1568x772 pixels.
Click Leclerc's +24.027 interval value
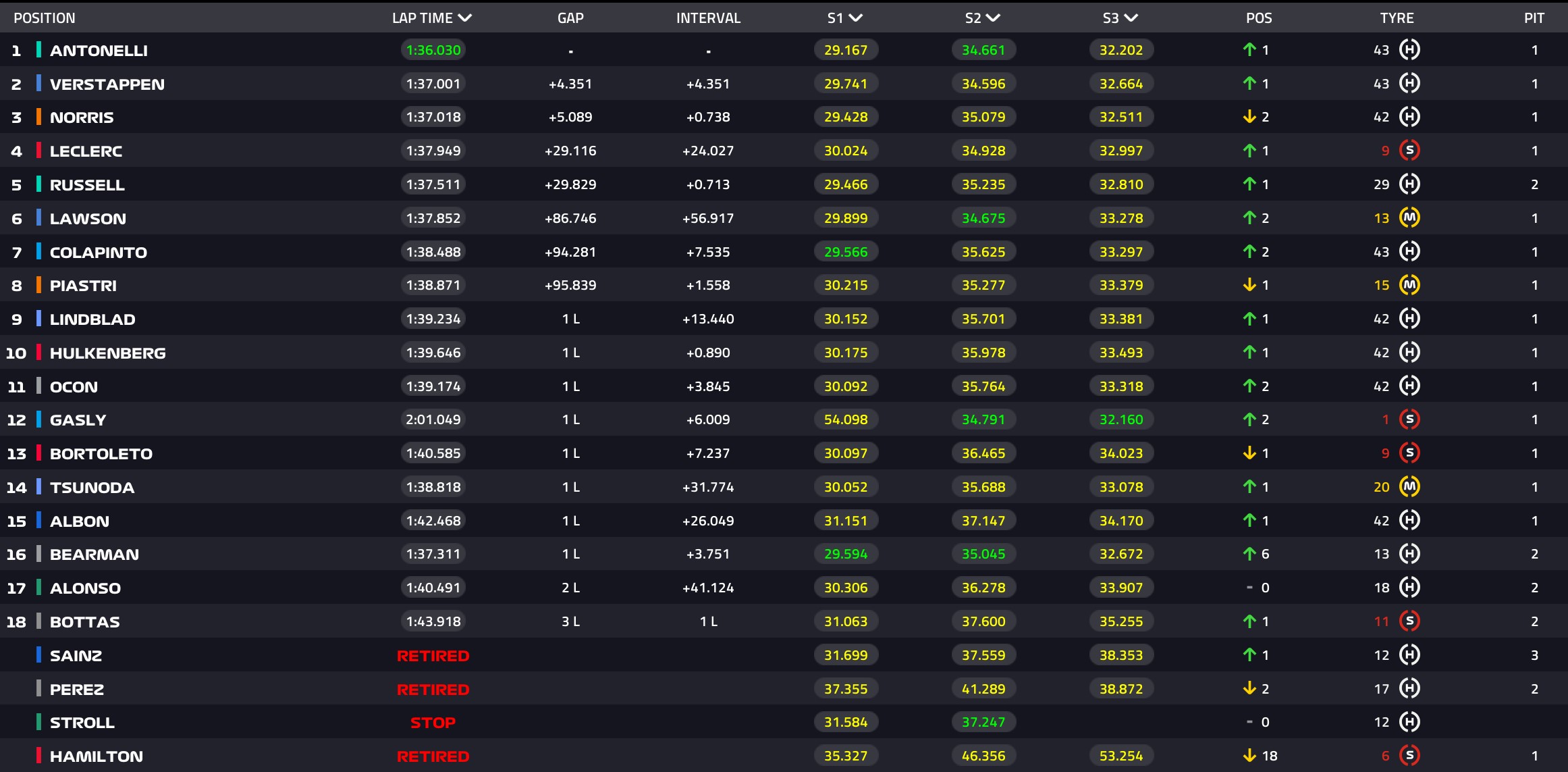708,151
